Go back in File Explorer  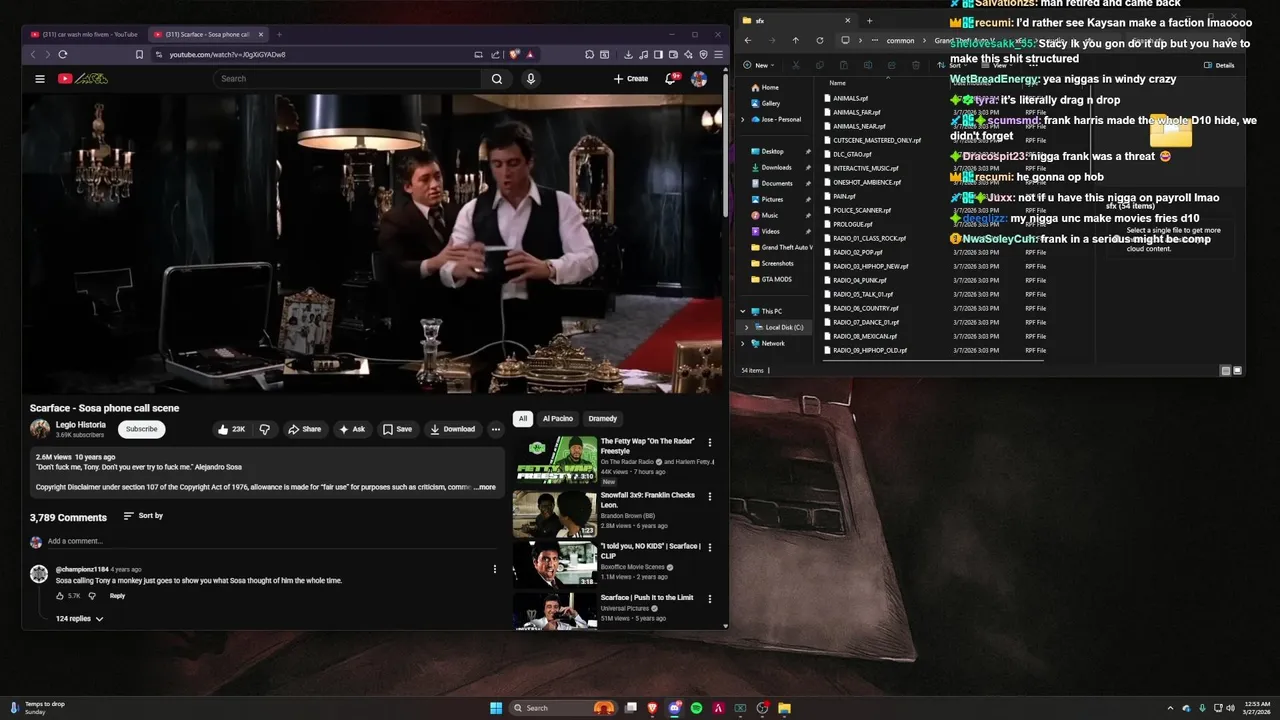[748, 40]
